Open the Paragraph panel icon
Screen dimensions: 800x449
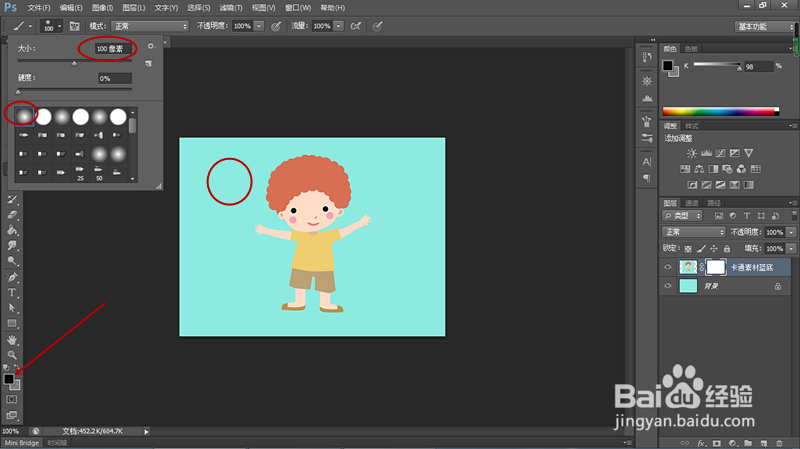click(647, 178)
